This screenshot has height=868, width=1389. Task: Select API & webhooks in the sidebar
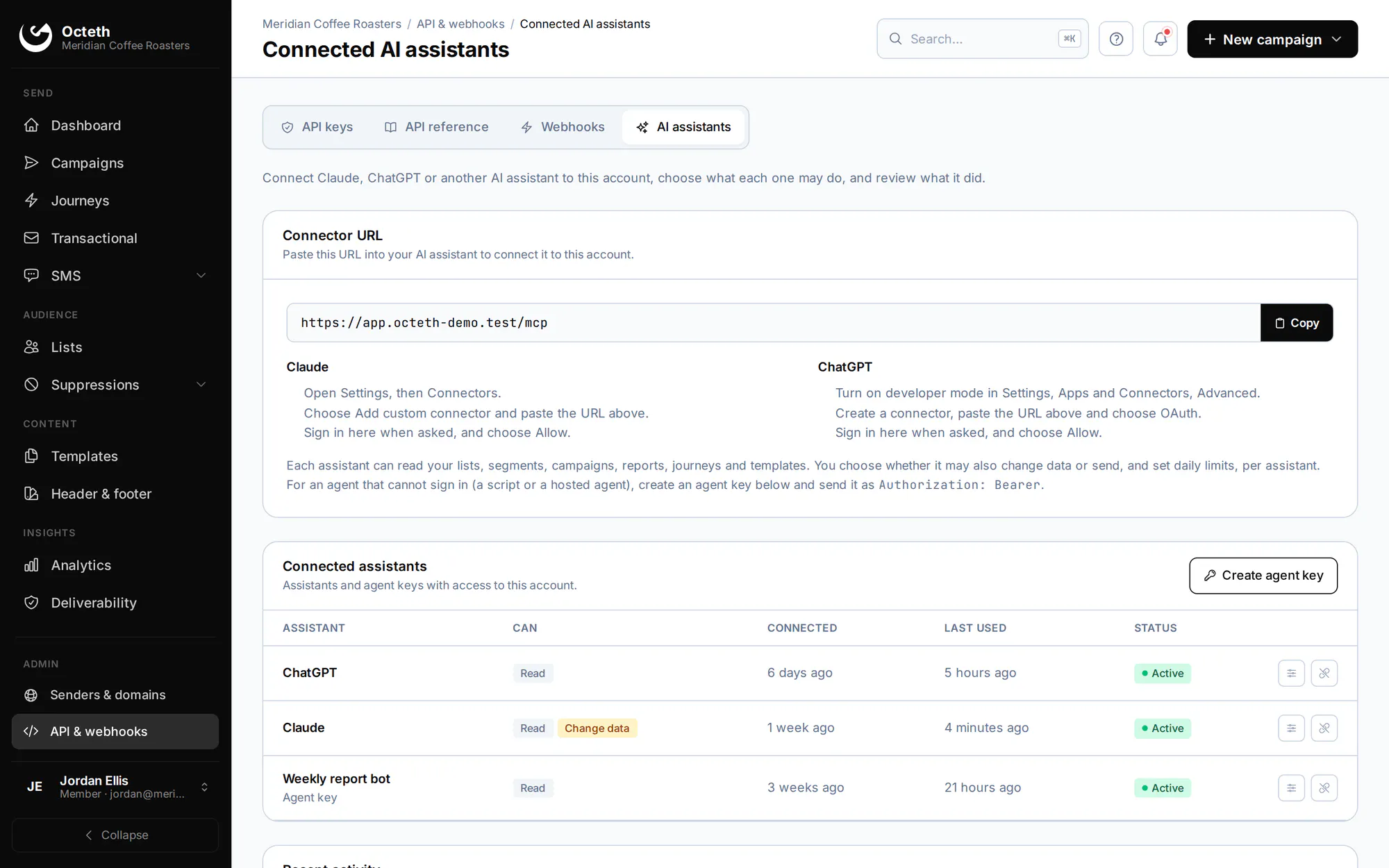115,732
